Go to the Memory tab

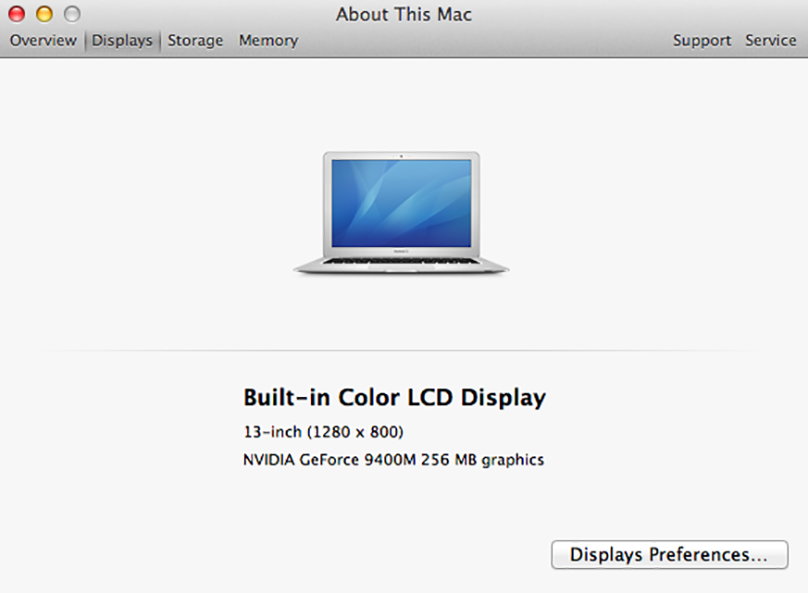click(x=268, y=40)
